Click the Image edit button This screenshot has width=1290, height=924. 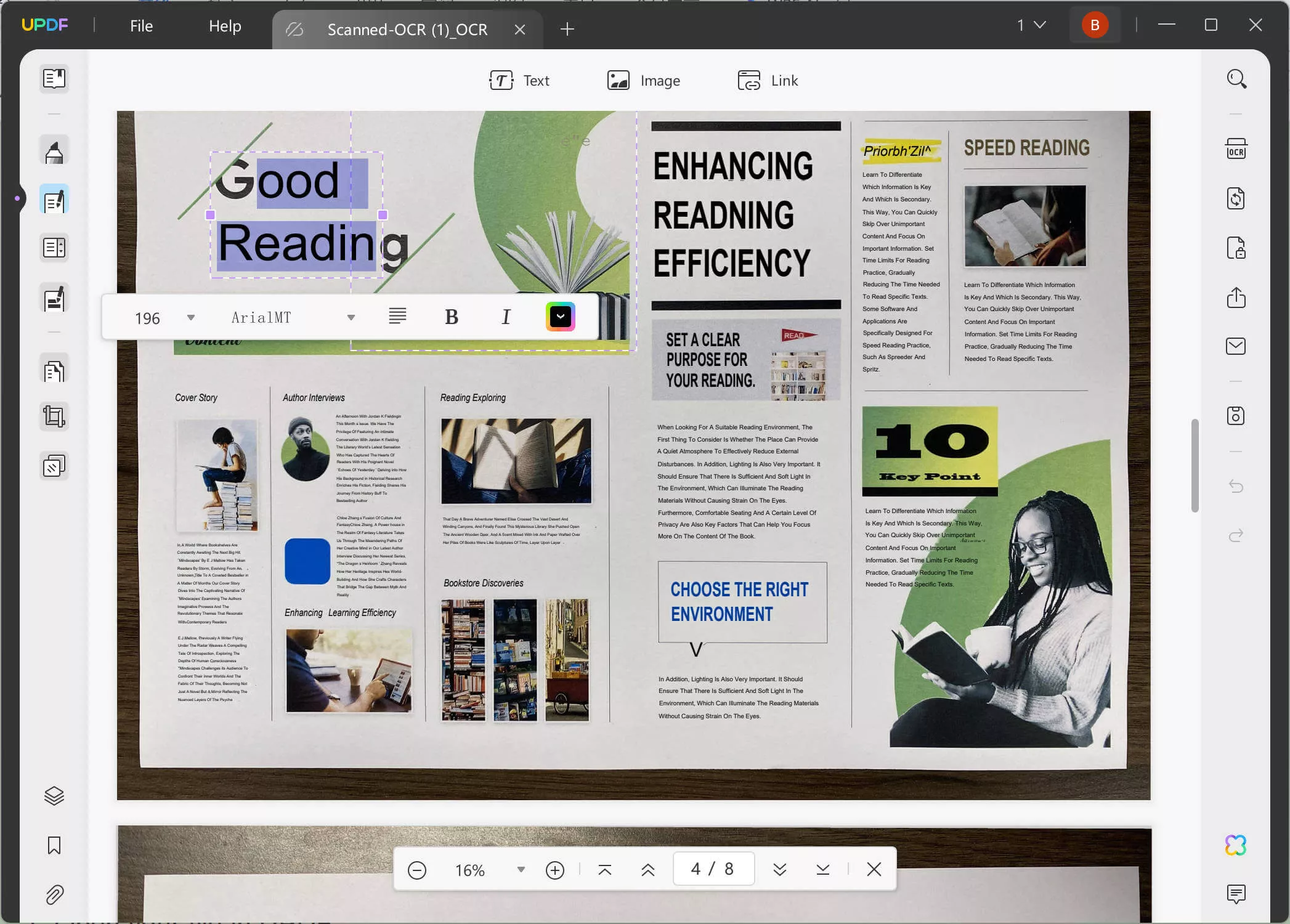pos(644,81)
